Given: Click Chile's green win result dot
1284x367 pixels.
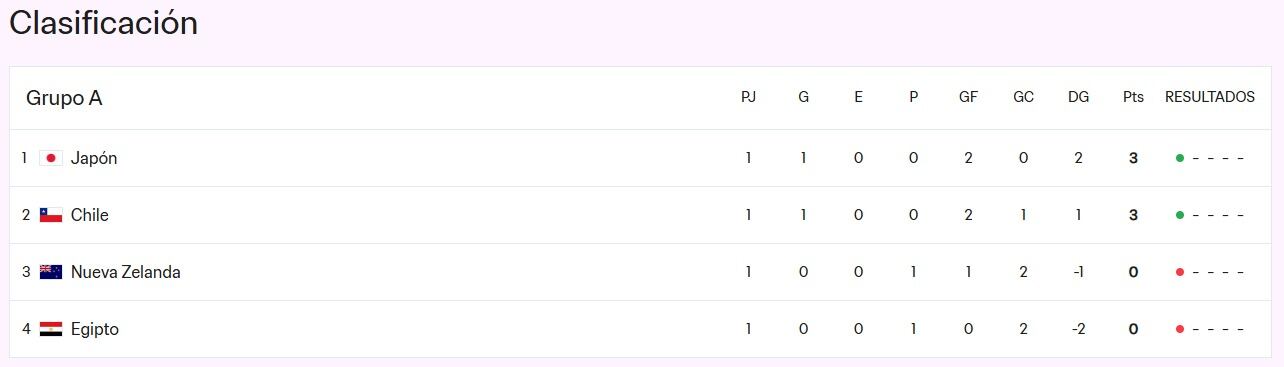Looking at the screenshot, I should coord(1180,215).
